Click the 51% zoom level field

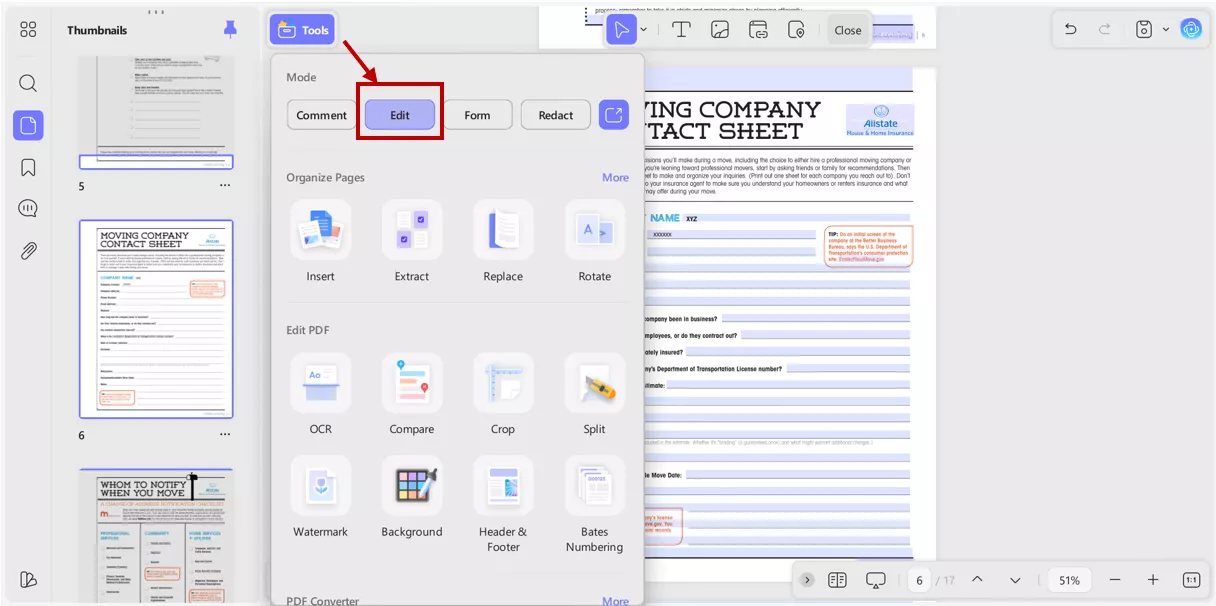(x=1069, y=580)
